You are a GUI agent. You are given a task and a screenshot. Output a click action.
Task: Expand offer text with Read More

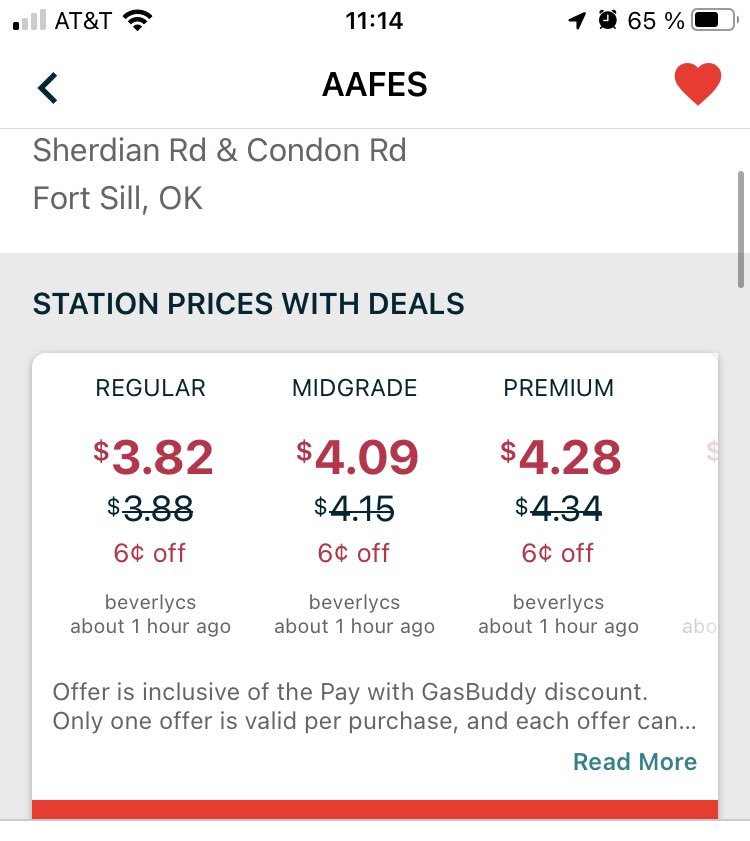point(635,762)
